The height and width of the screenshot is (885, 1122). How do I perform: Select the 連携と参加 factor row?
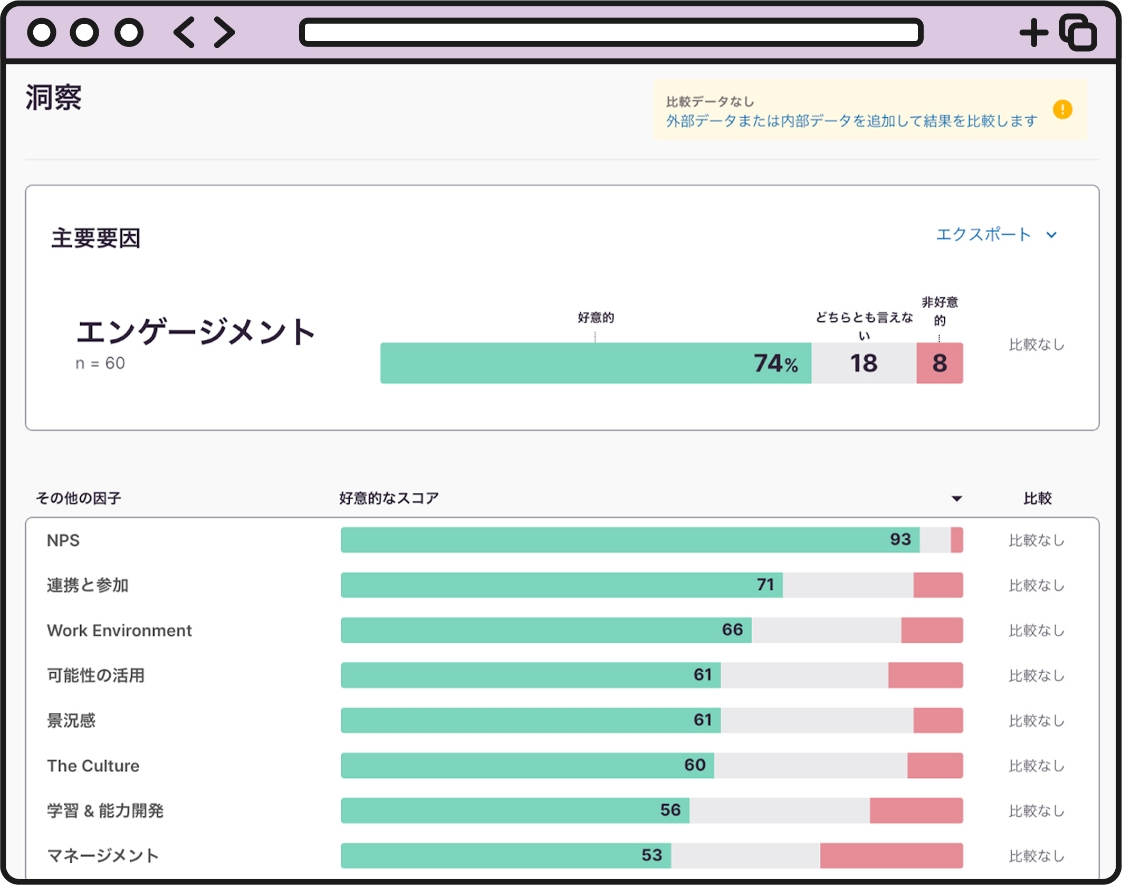(88, 585)
